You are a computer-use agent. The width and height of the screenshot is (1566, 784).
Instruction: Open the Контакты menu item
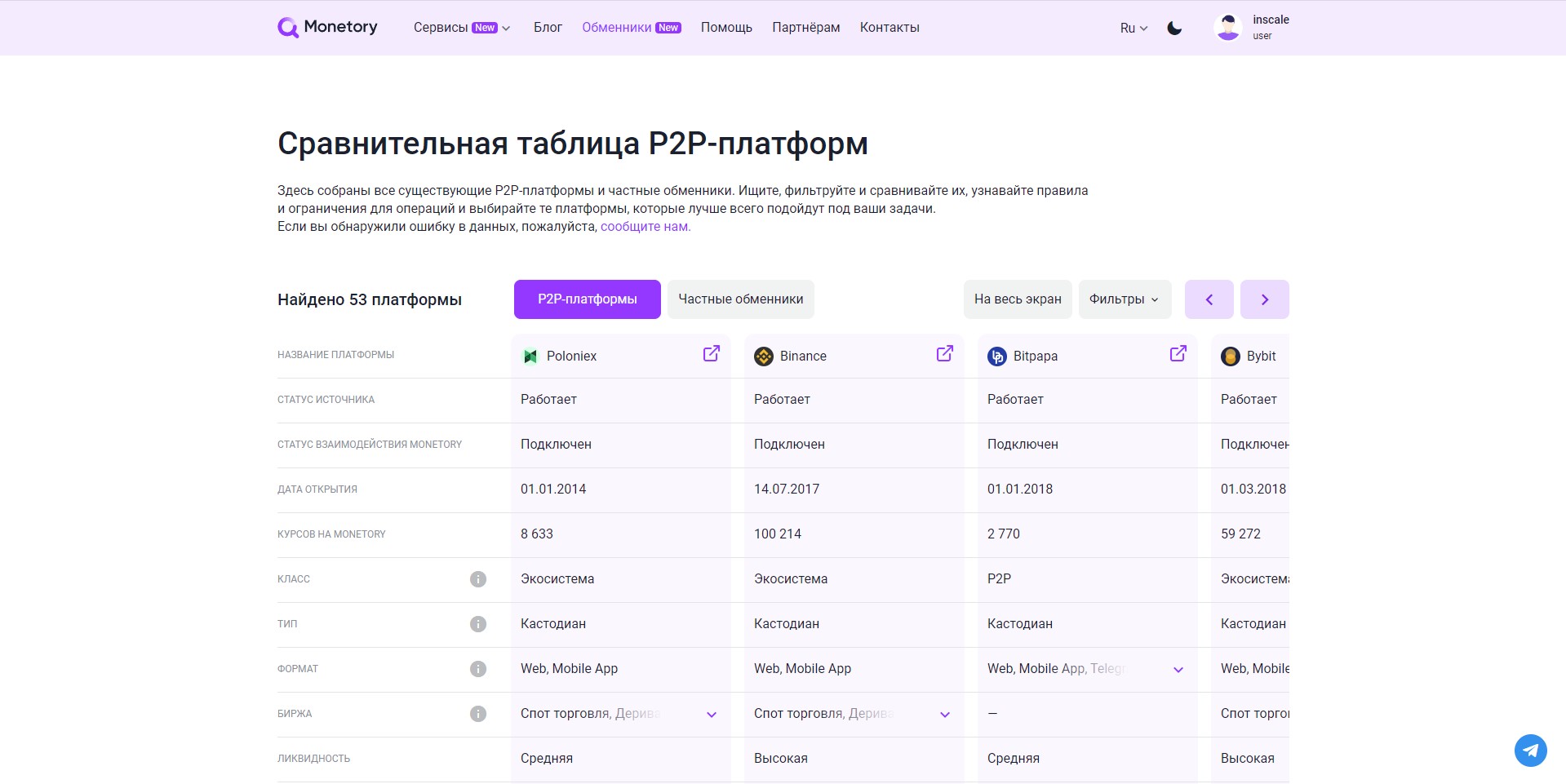coord(889,28)
